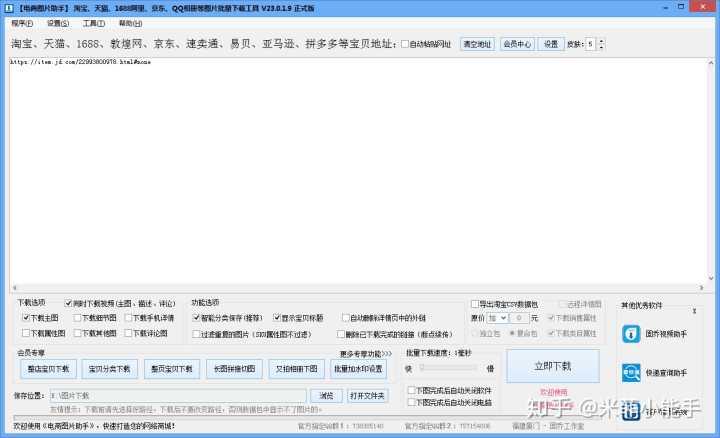Click the app icon in title bar

(9, 8)
